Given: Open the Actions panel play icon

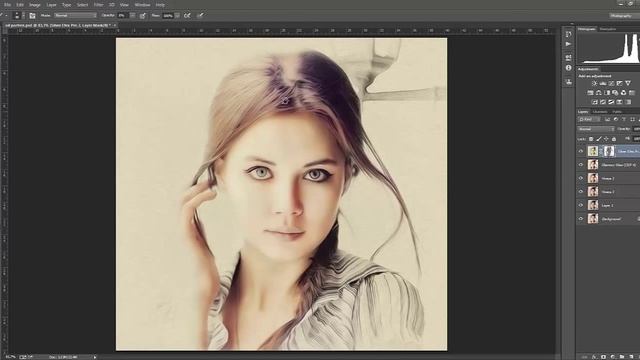Looking at the screenshot, I should tap(569, 44).
